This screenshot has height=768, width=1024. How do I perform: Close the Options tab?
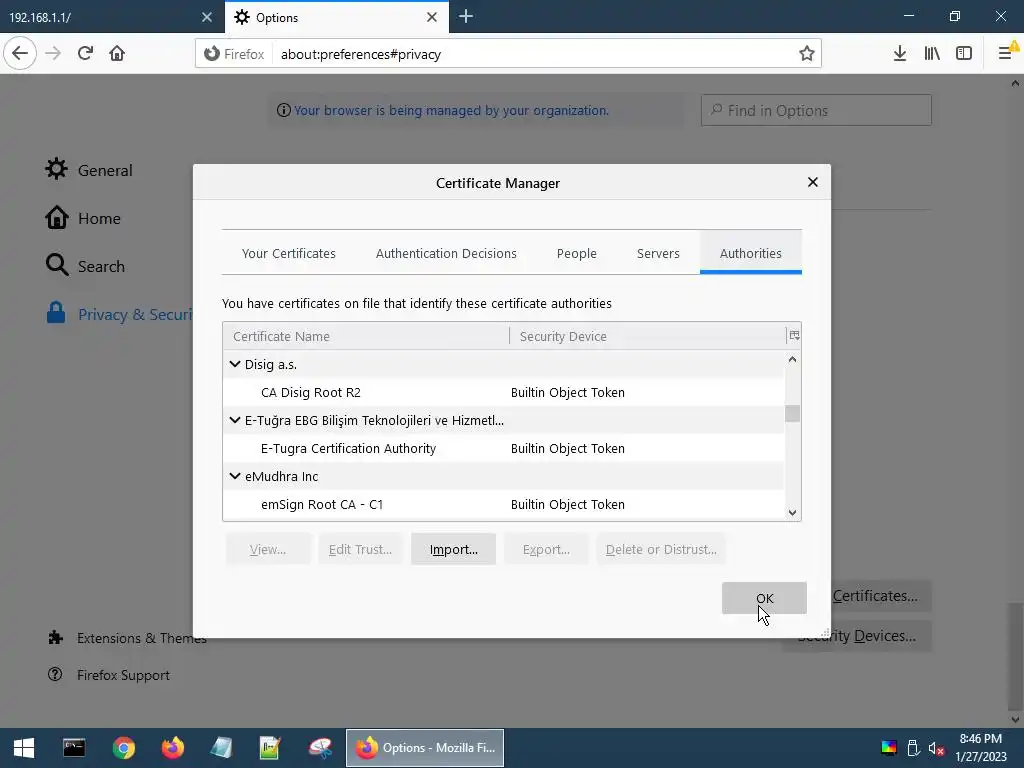pyautogui.click(x=432, y=17)
